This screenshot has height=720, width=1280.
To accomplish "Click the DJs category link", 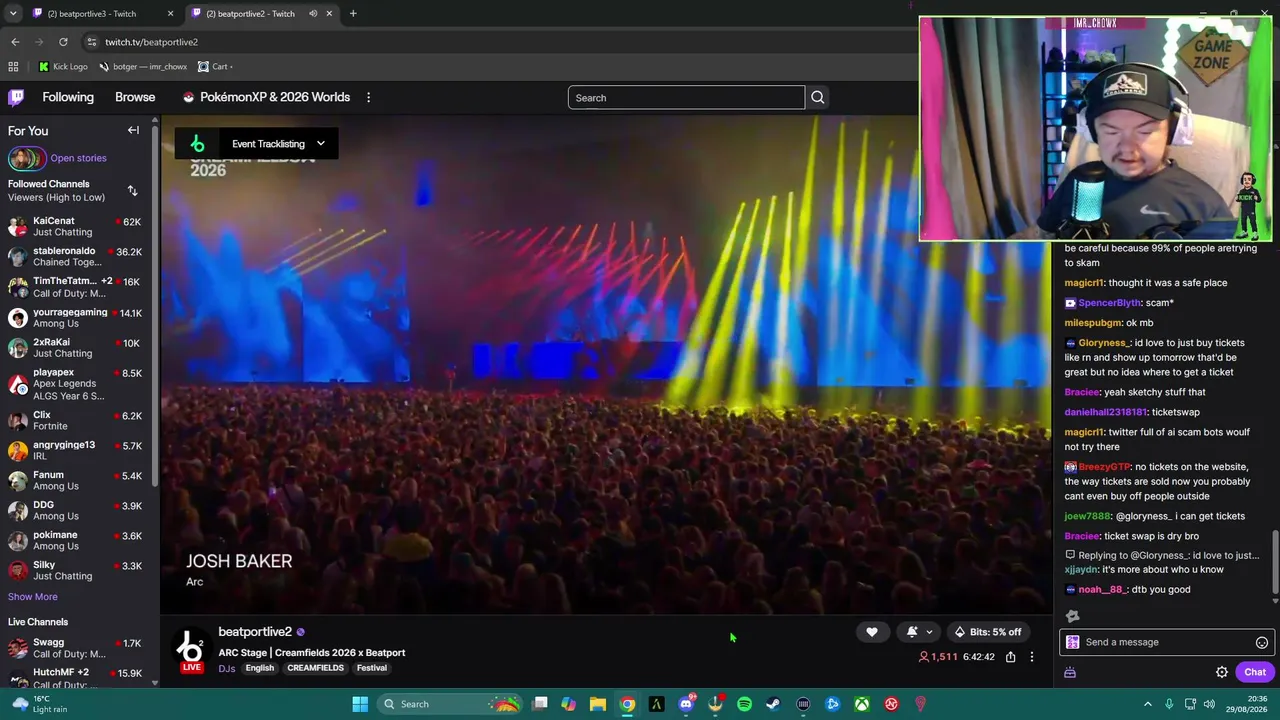I will [227, 668].
